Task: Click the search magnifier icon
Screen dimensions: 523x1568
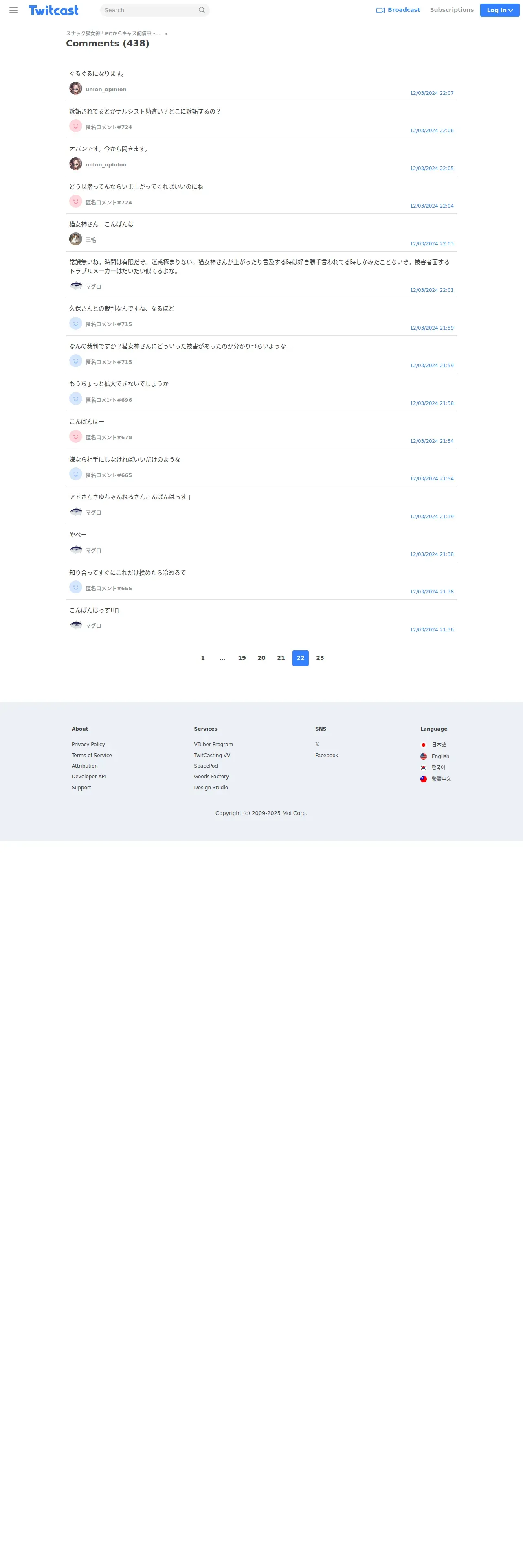Action: point(202,10)
